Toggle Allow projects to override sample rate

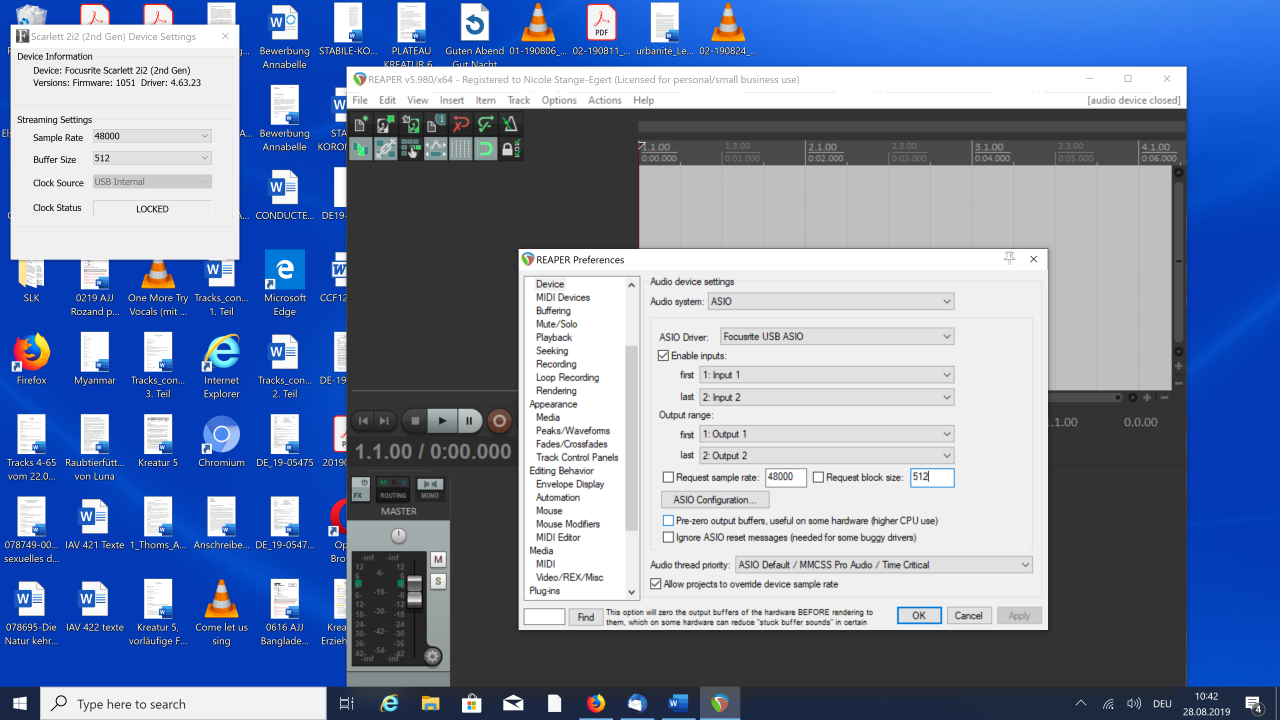(656, 584)
